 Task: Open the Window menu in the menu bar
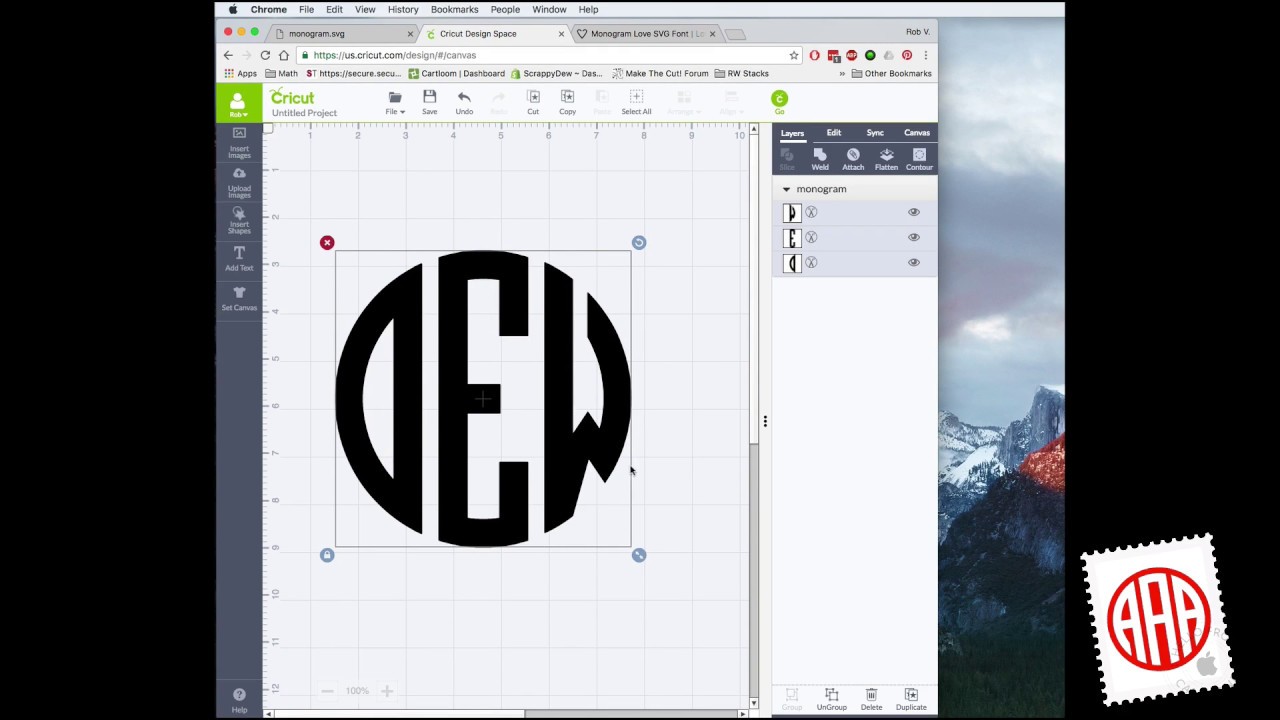[x=549, y=9]
